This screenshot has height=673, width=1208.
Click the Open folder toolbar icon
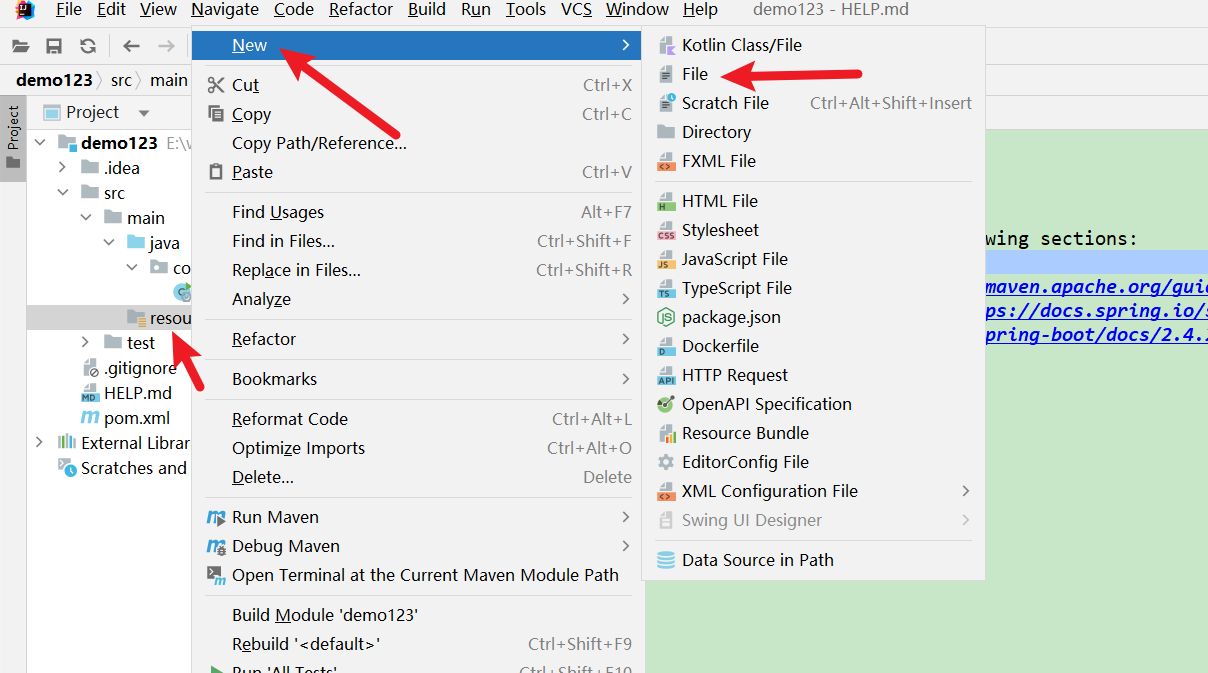(21, 45)
